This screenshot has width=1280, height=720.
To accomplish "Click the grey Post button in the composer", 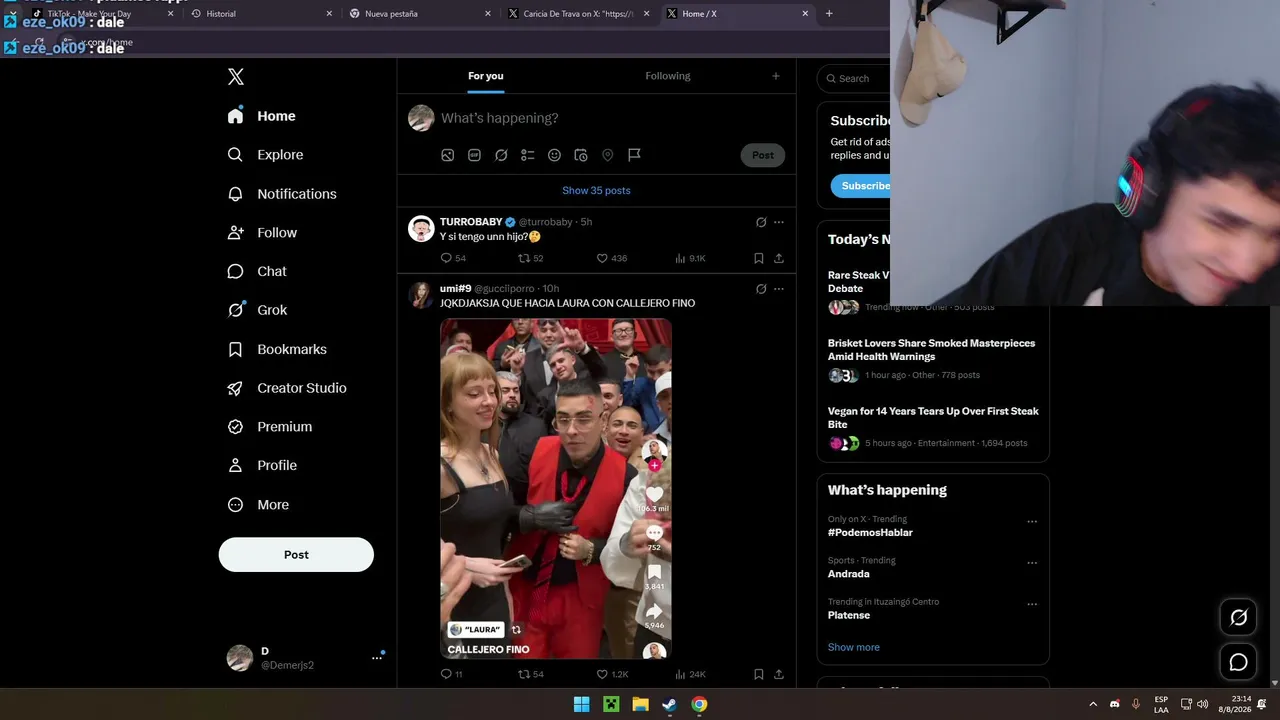I will (x=763, y=155).
